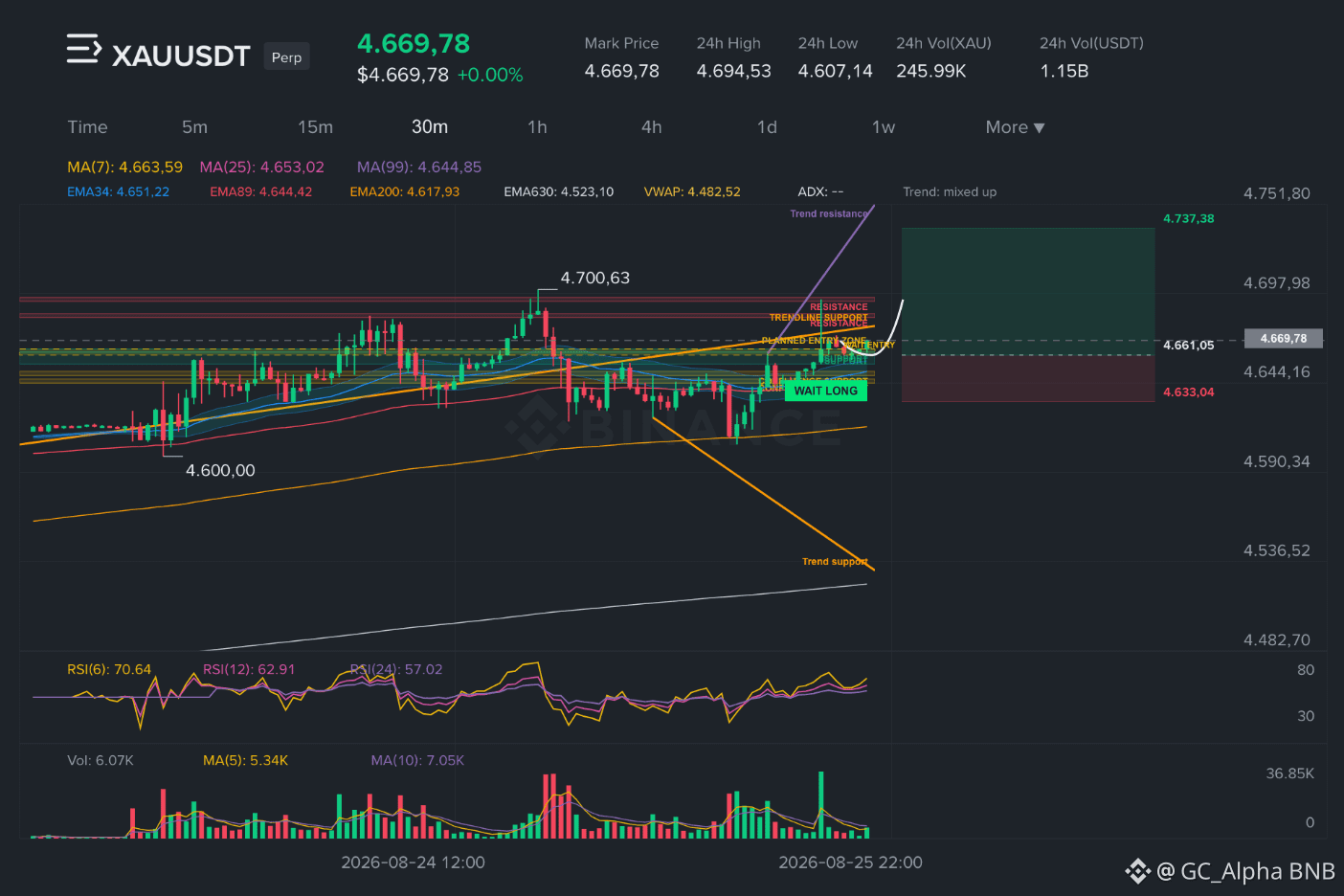This screenshot has height=896, width=1344.
Task: Click the VWAP: 4.482,52 label
Action: click(692, 192)
